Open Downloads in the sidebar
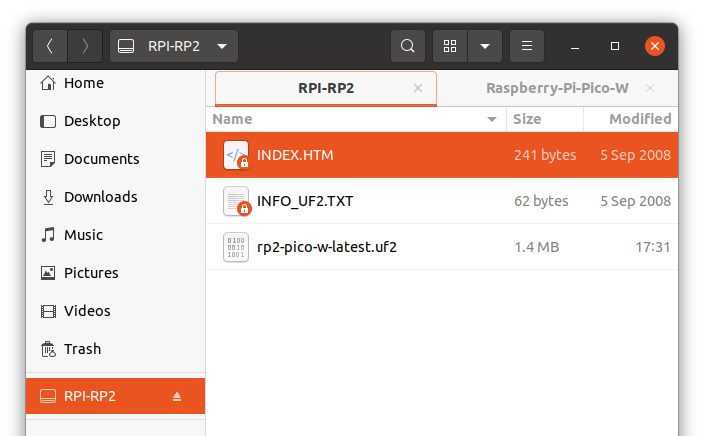704x436 pixels. [x=115, y=197]
